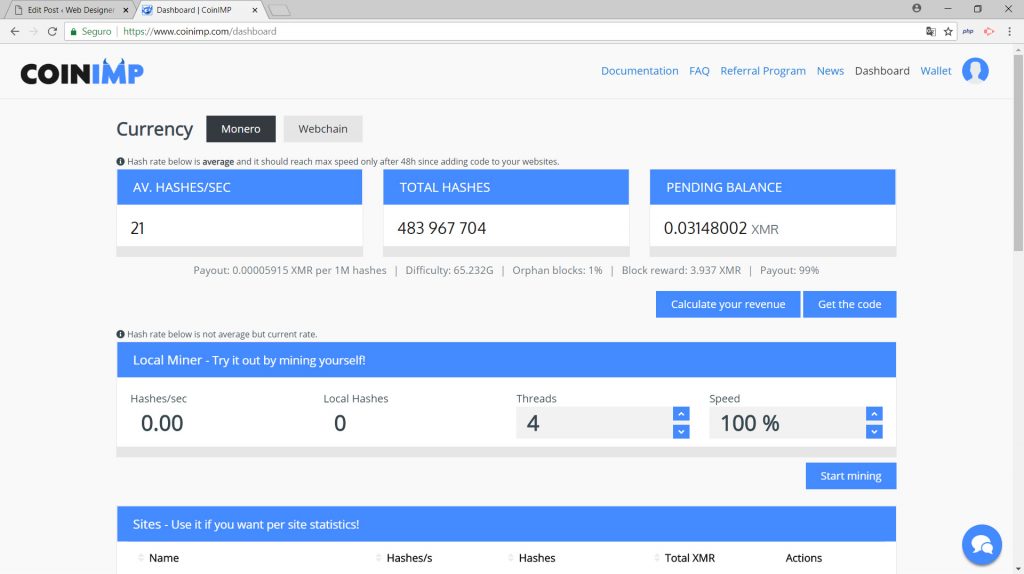Image resolution: width=1024 pixels, height=574 pixels.
Task: Click the Difficulty: 65.232G text
Action: coord(449,270)
